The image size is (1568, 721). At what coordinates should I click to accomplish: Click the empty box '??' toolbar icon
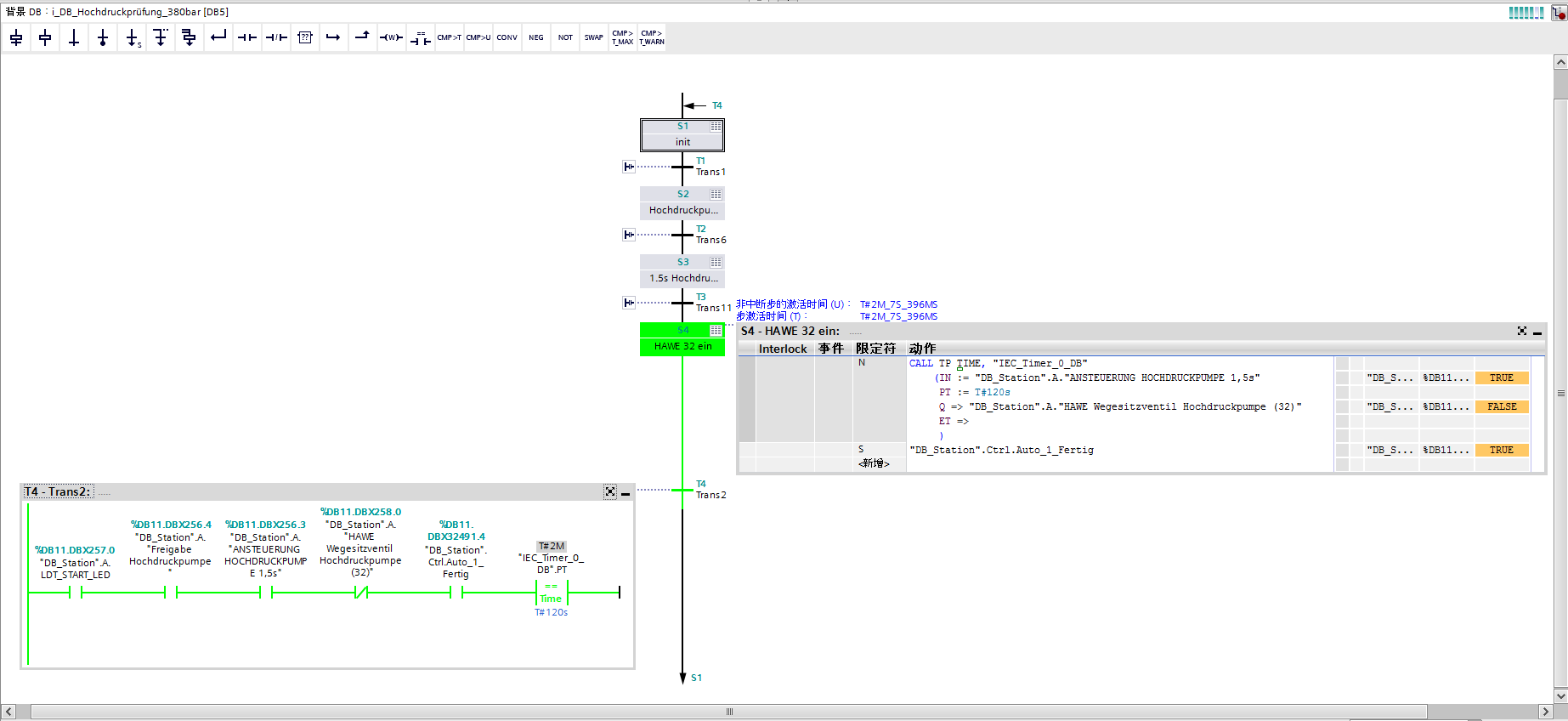[x=305, y=37]
